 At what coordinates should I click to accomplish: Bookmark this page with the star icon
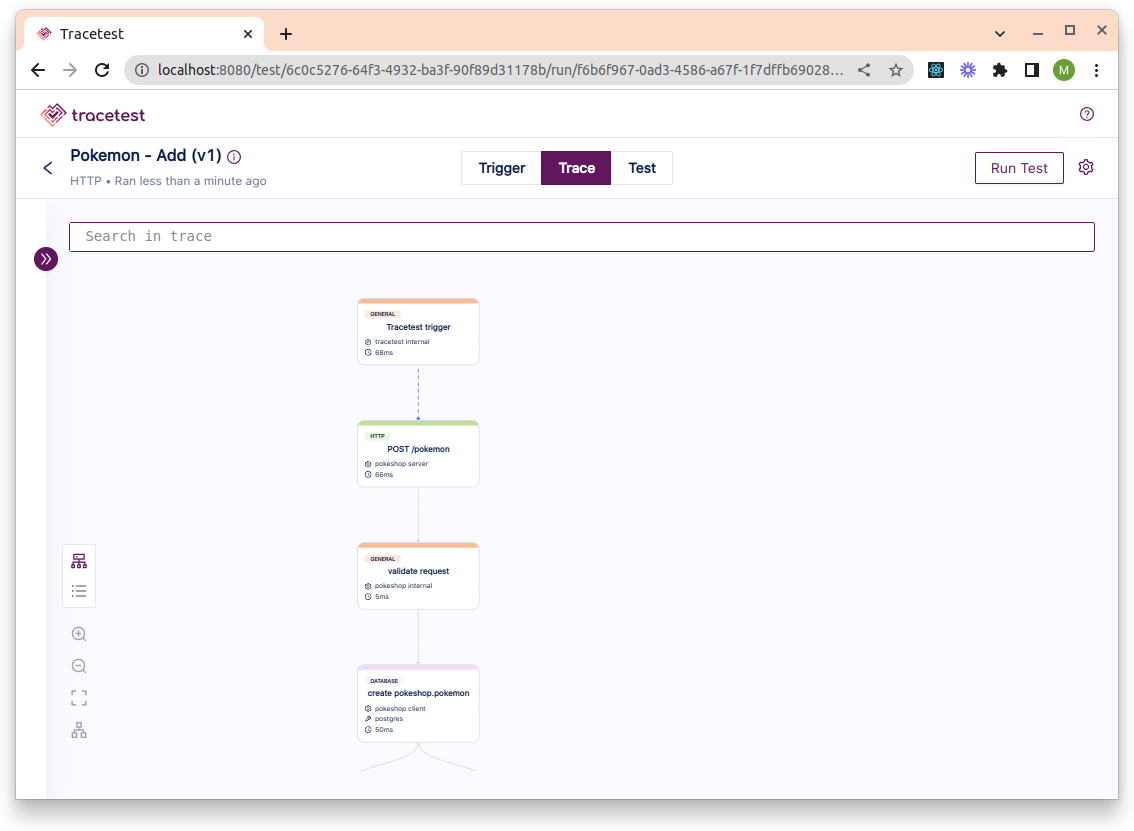click(895, 70)
